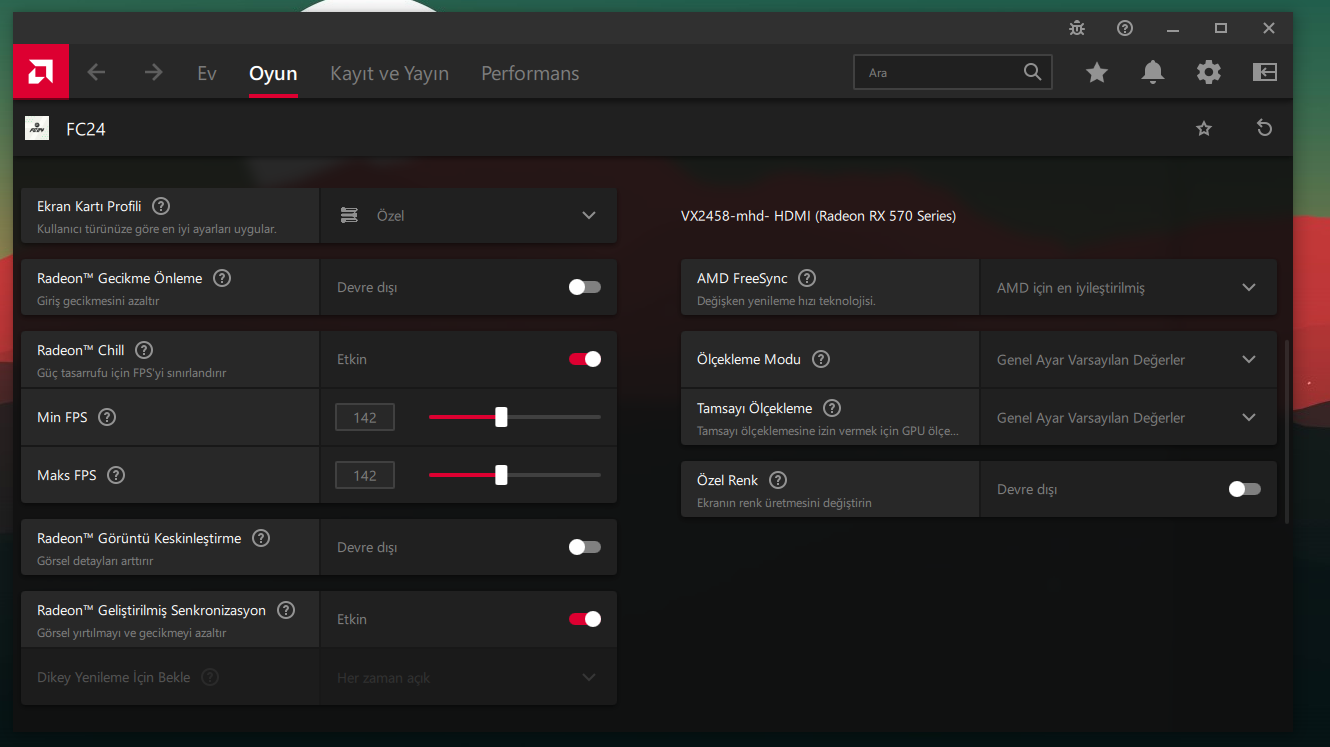Show help for Geliştirilmiş Senkronizasyon
Screen dimensions: 1330x747
[286, 610]
